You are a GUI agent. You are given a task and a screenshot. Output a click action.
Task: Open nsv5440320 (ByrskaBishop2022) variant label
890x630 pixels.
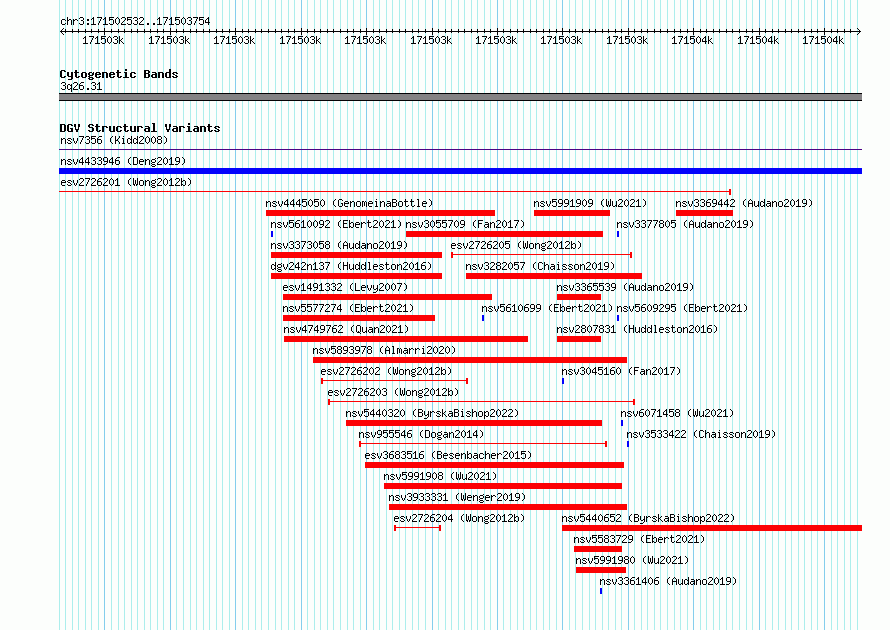click(432, 413)
